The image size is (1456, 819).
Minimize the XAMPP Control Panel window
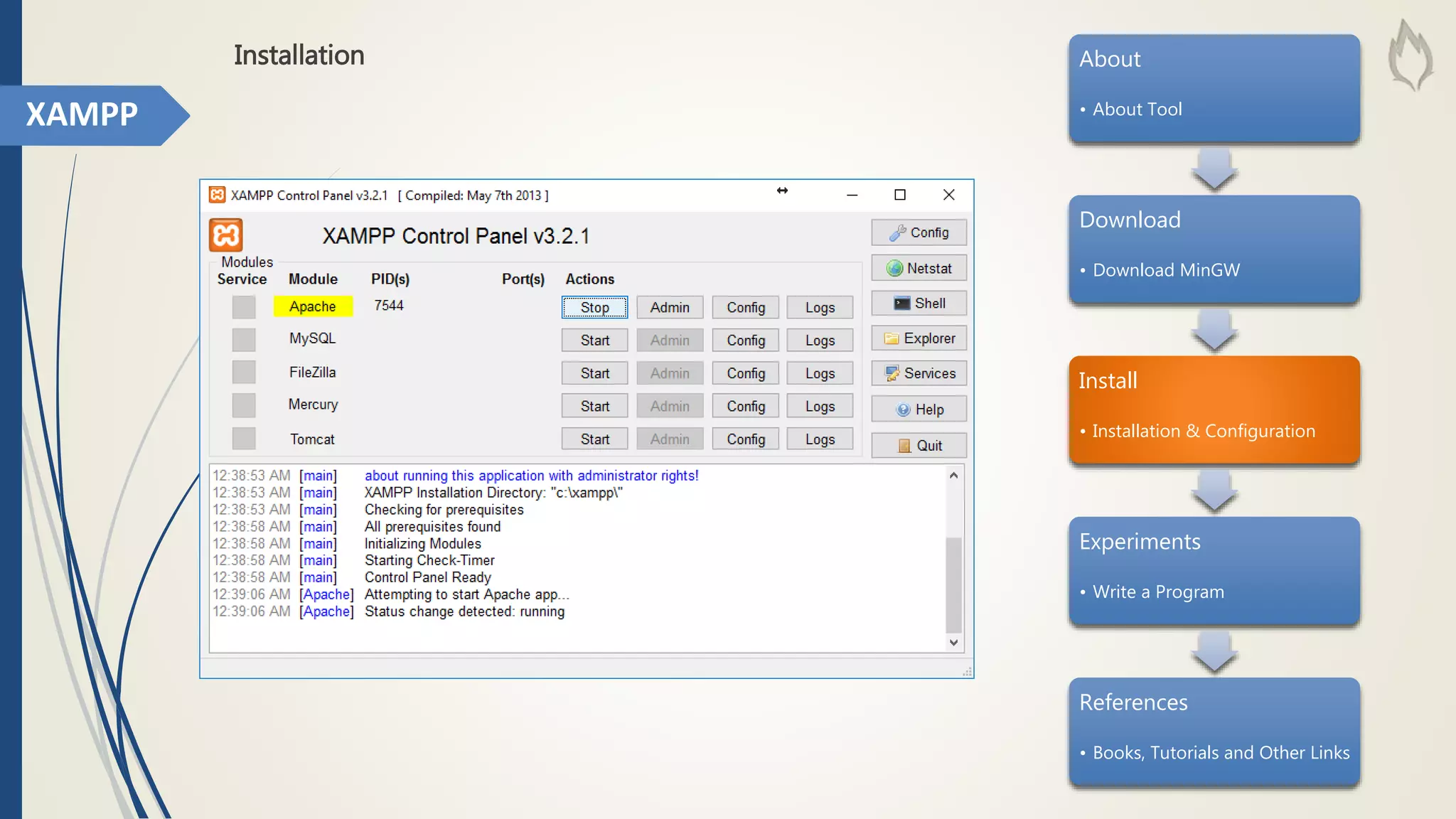[852, 195]
